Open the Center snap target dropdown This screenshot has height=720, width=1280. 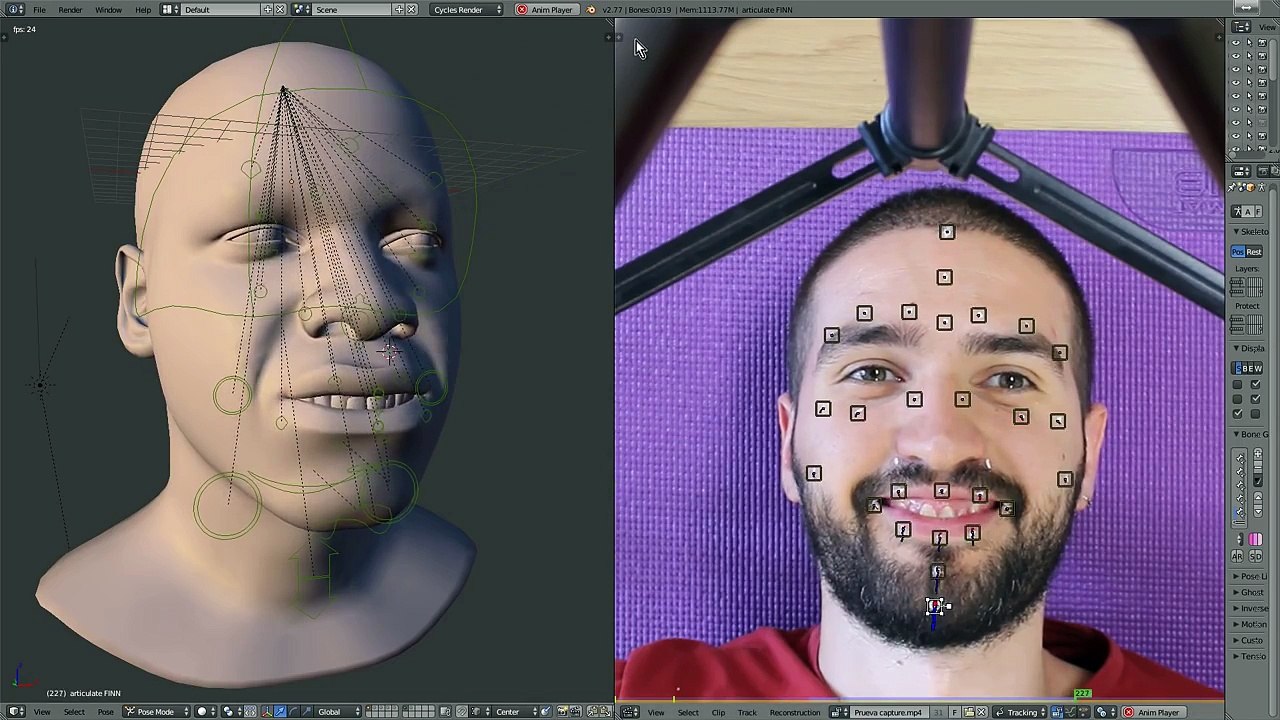pyautogui.click(x=515, y=711)
